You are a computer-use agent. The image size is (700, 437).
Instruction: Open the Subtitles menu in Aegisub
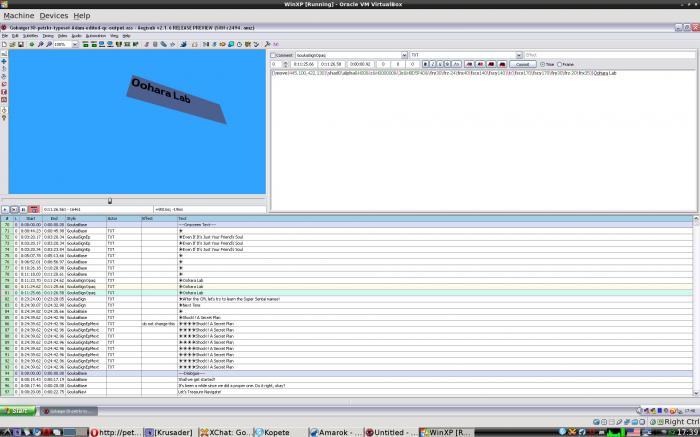pyautogui.click(x=30, y=36)
